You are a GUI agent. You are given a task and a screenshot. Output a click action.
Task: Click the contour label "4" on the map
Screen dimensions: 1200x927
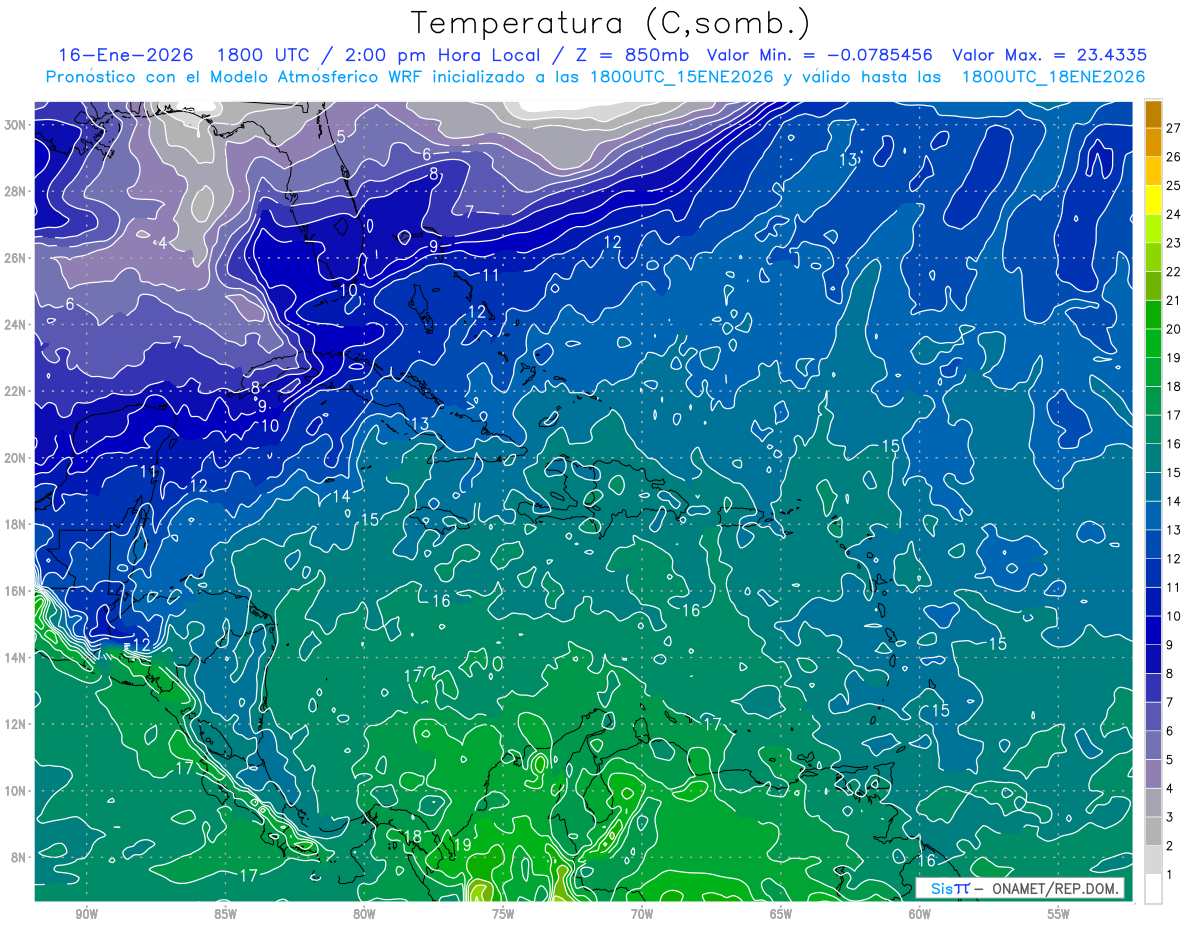(162, 242)
